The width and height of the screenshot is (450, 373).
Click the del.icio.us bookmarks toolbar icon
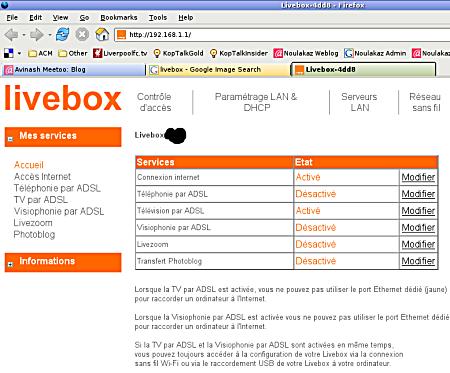point(8,53)
